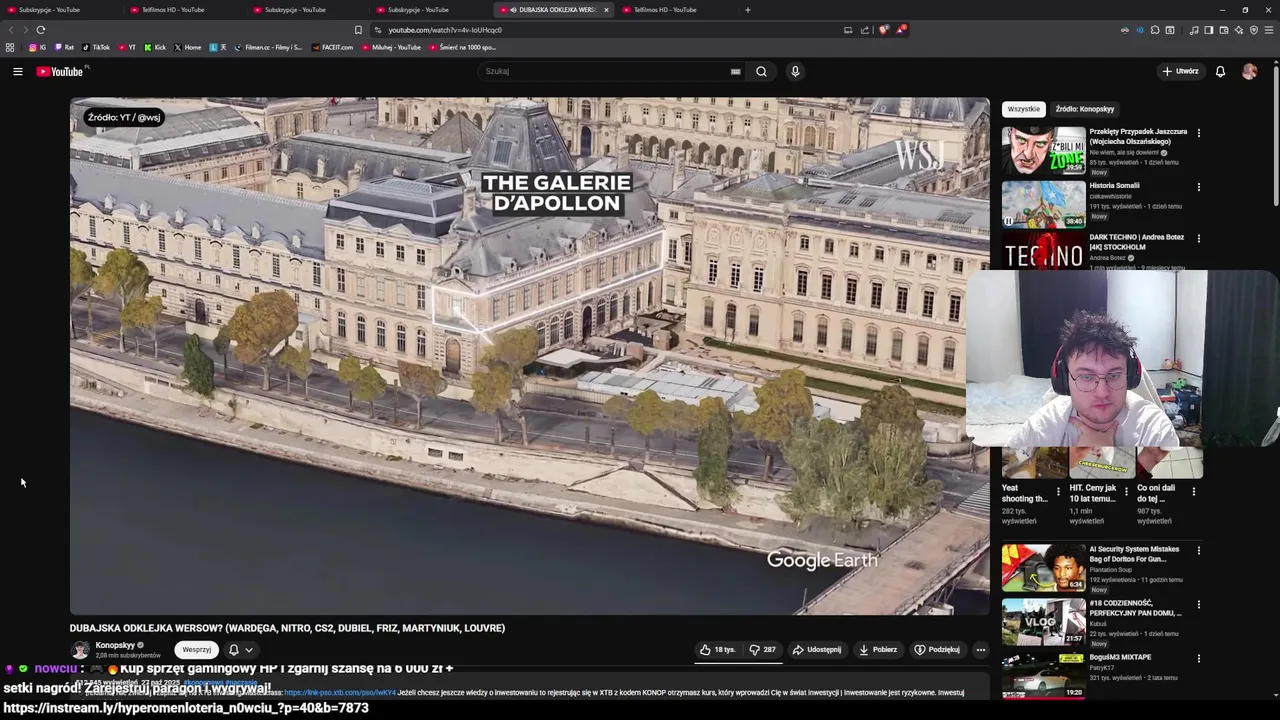Open the Konopskyy channel name

pos(115,645)
